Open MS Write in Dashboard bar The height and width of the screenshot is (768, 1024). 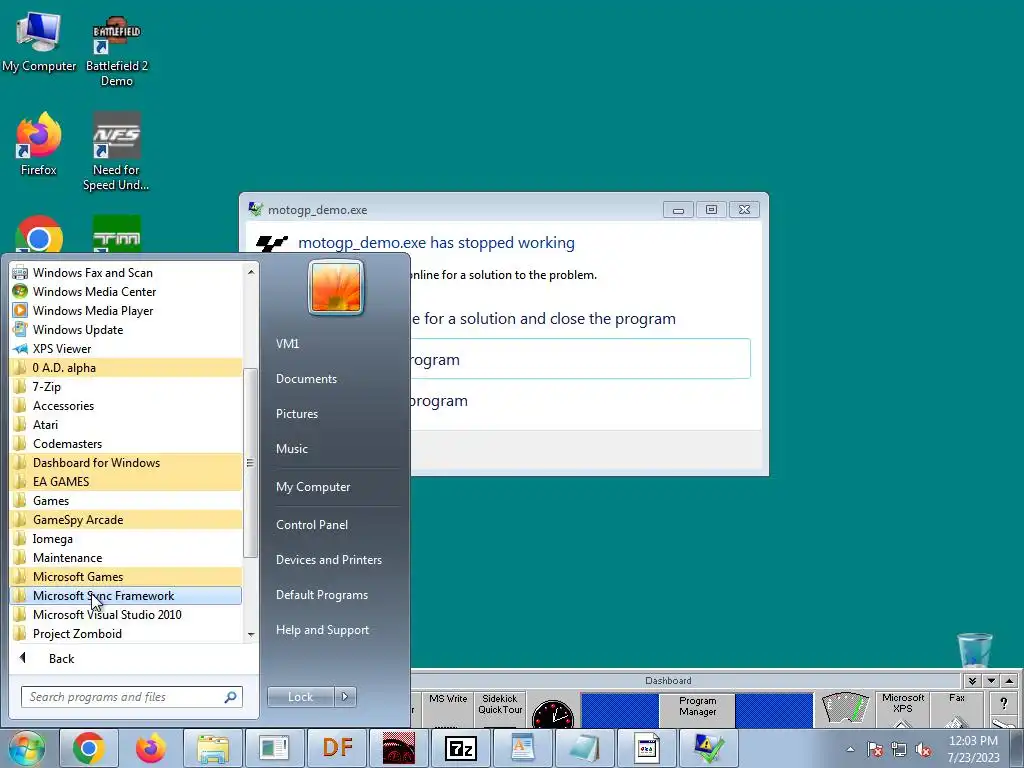click(448, 709)
